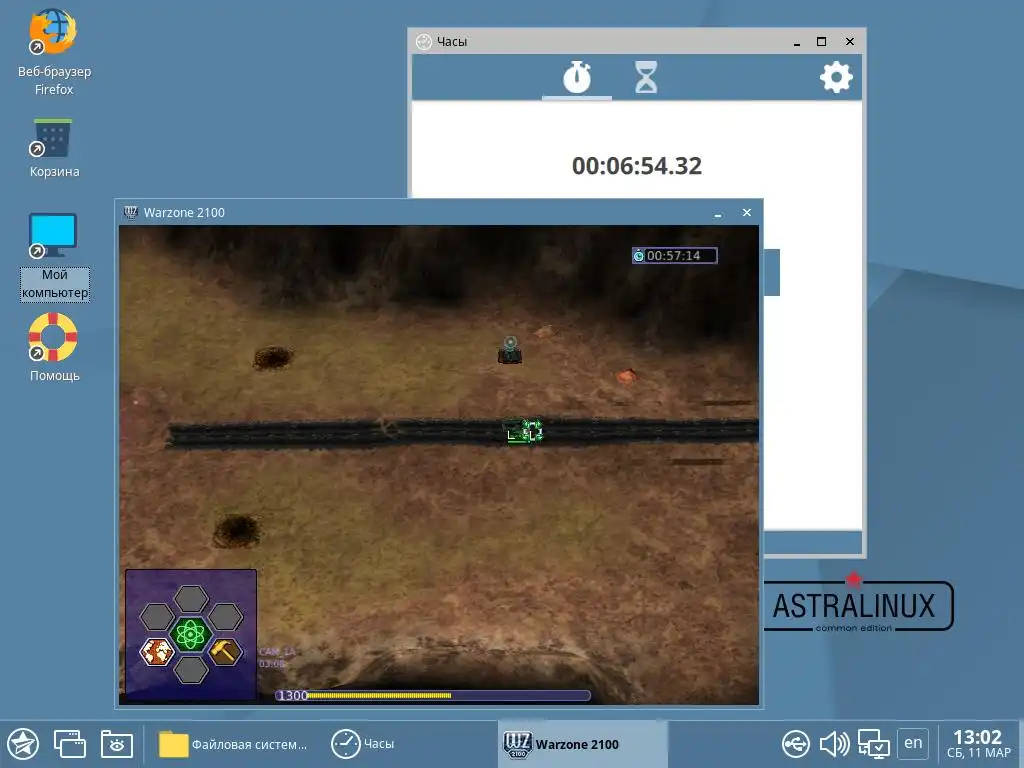Minimize the Warzone 2100 window

718,214
